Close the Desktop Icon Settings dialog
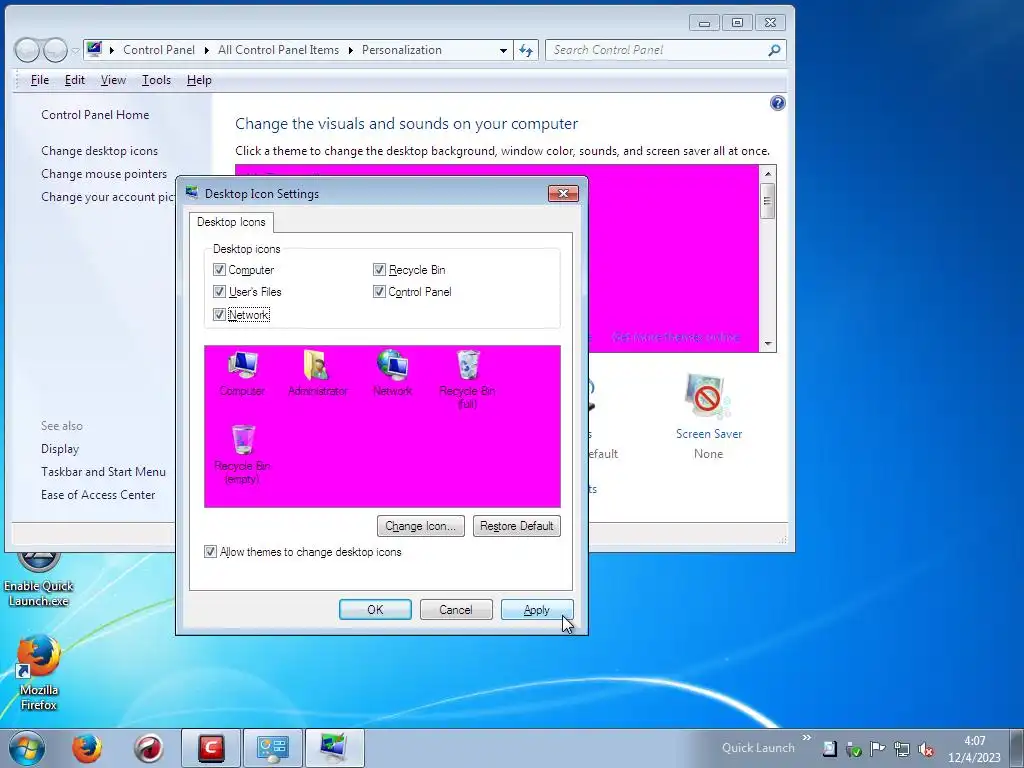The width and height of the screenshot is (1024, 768). coord(563,193)
